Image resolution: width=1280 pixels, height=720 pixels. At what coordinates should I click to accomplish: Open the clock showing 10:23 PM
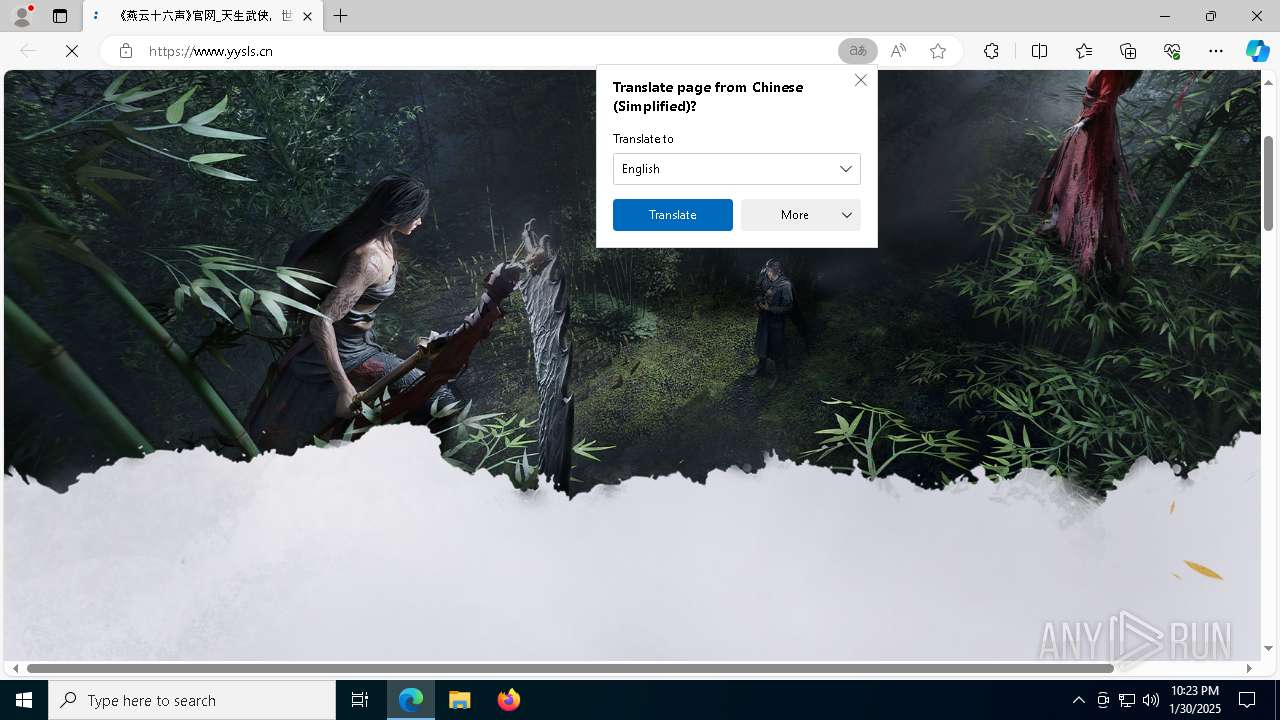click(1195, 700)
